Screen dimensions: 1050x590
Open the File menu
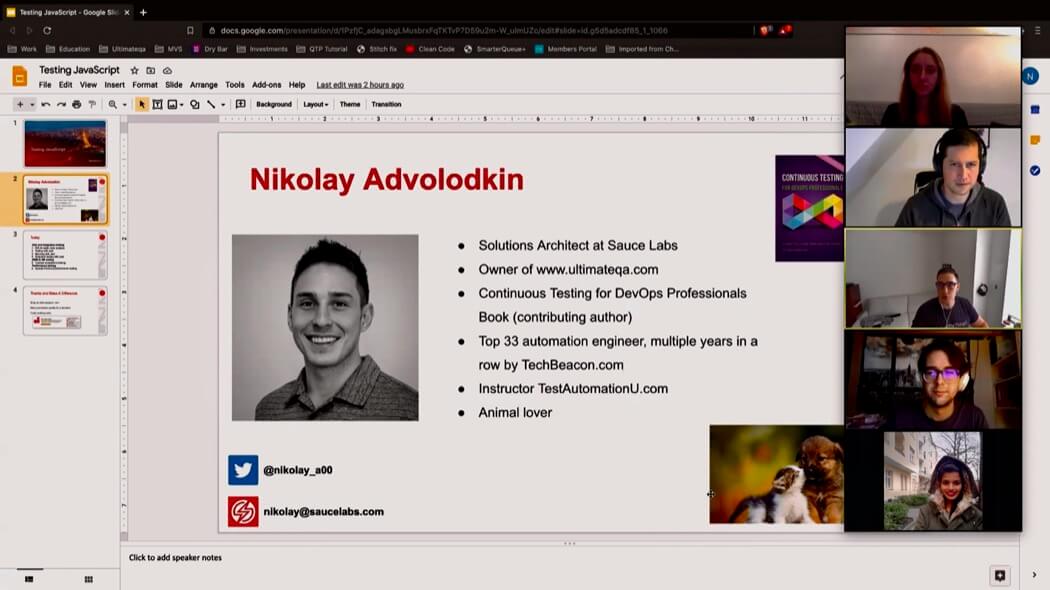[45, 85]
